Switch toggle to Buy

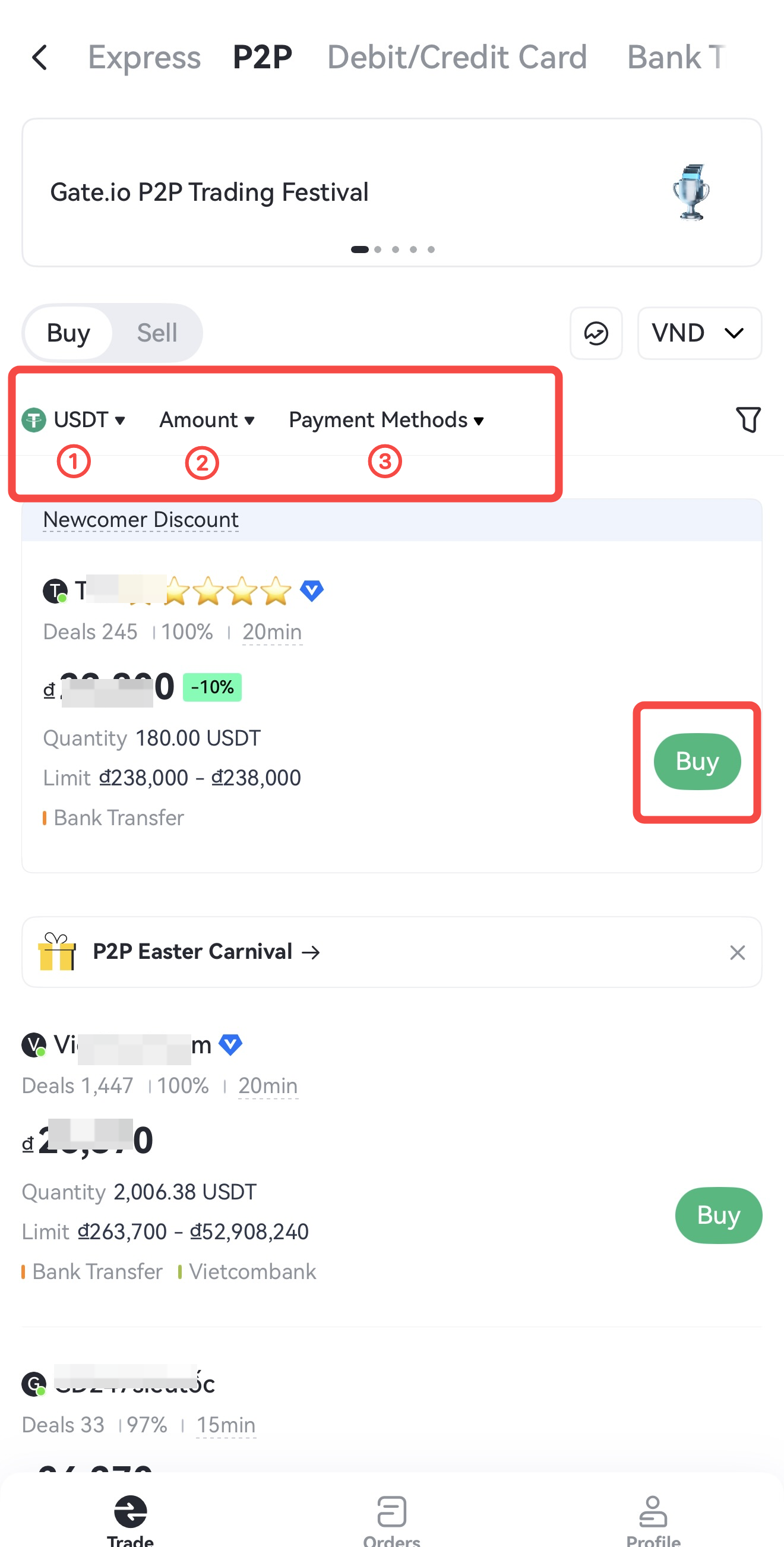coord(68,333)
